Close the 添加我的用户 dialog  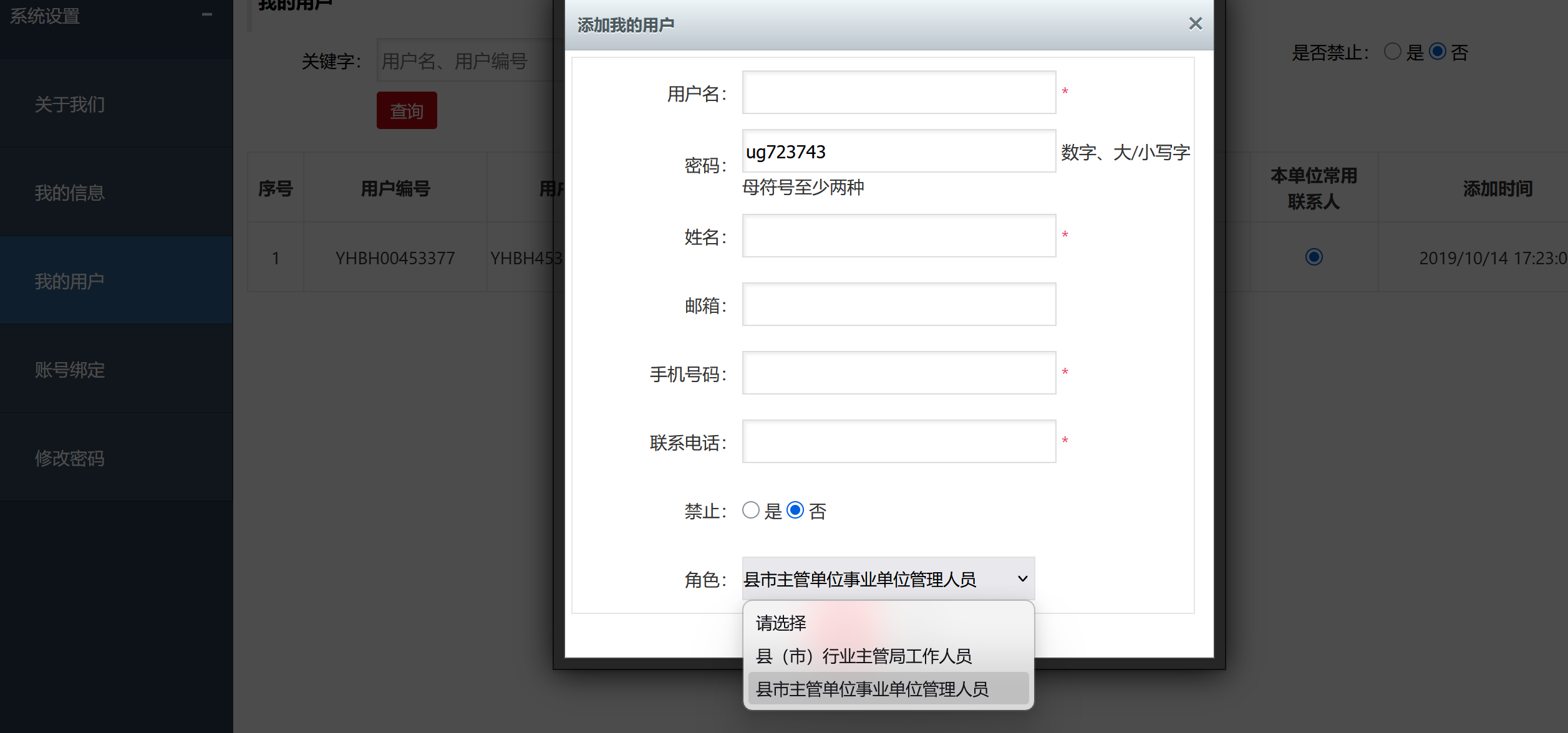click(x=1195, y=24)
